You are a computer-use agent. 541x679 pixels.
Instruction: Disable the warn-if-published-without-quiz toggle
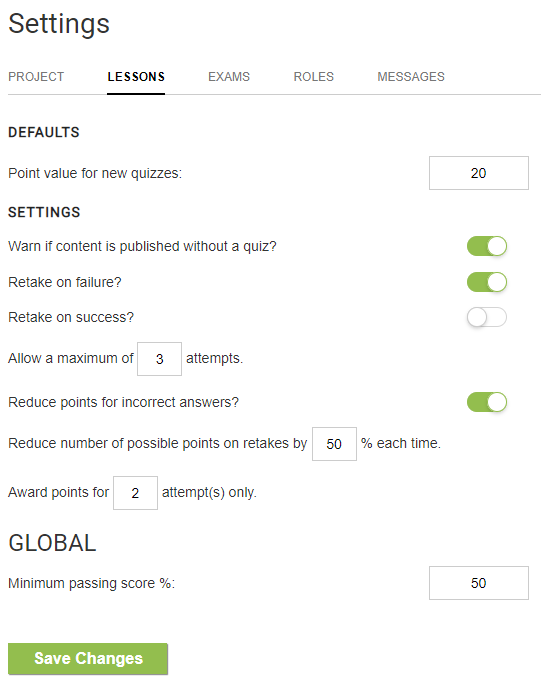(487, 246)
